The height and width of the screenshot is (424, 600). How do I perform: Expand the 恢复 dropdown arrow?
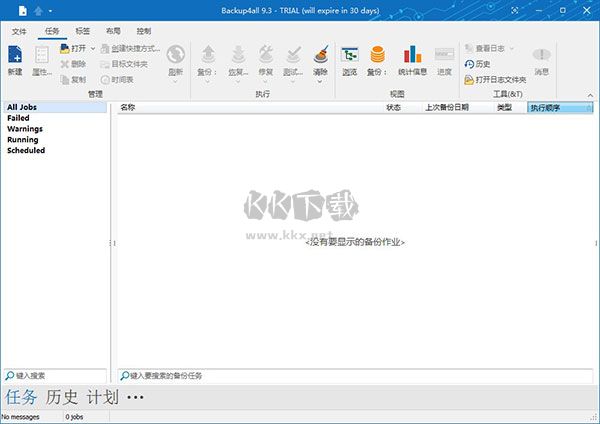coord(238,82)
